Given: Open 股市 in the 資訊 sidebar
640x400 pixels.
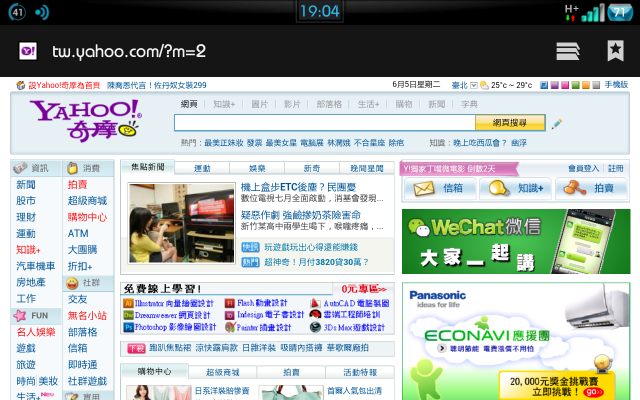Looking at the screenshot, I should [x=26, y=201].
